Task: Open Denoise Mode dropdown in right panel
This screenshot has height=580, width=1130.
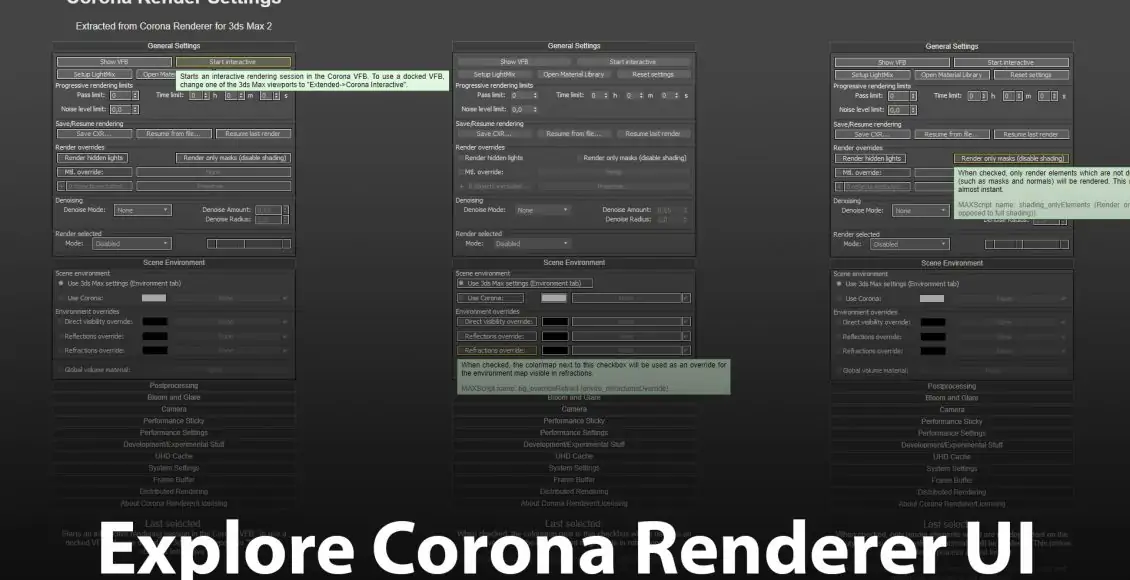Action: coord(920,211)
